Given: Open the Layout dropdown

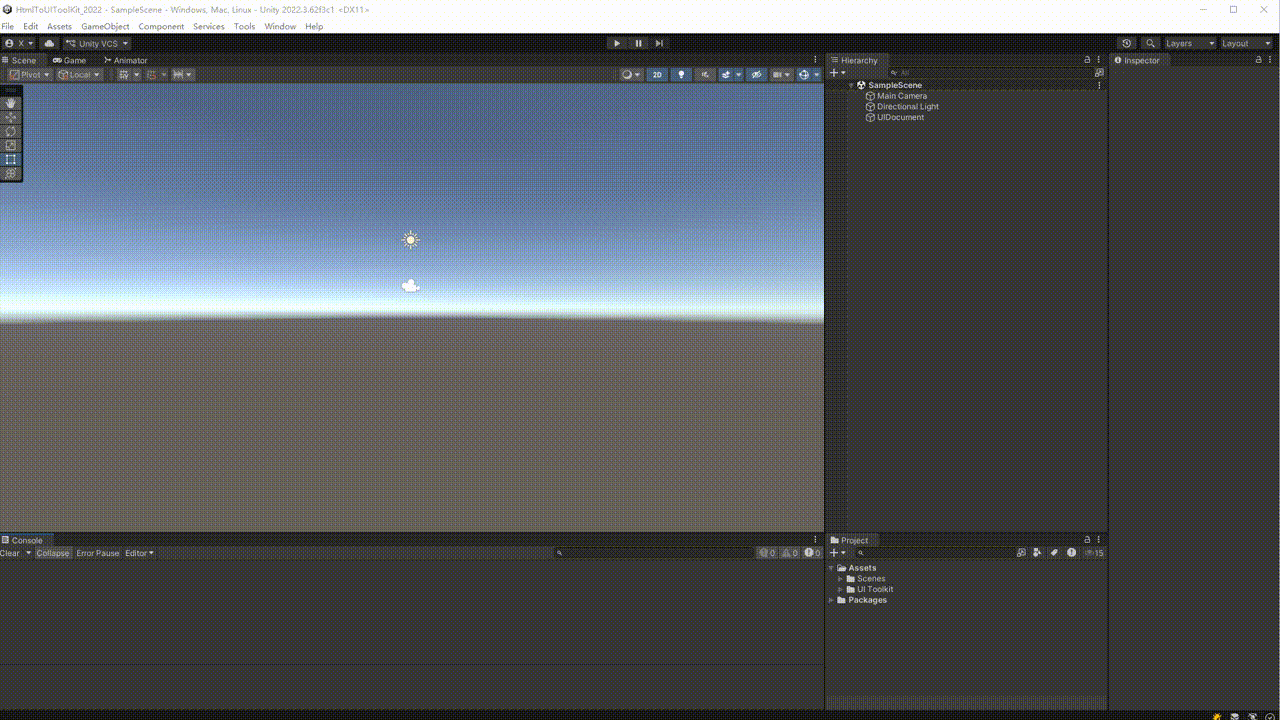Looking at the screenshot, I should coord(1245,43).
